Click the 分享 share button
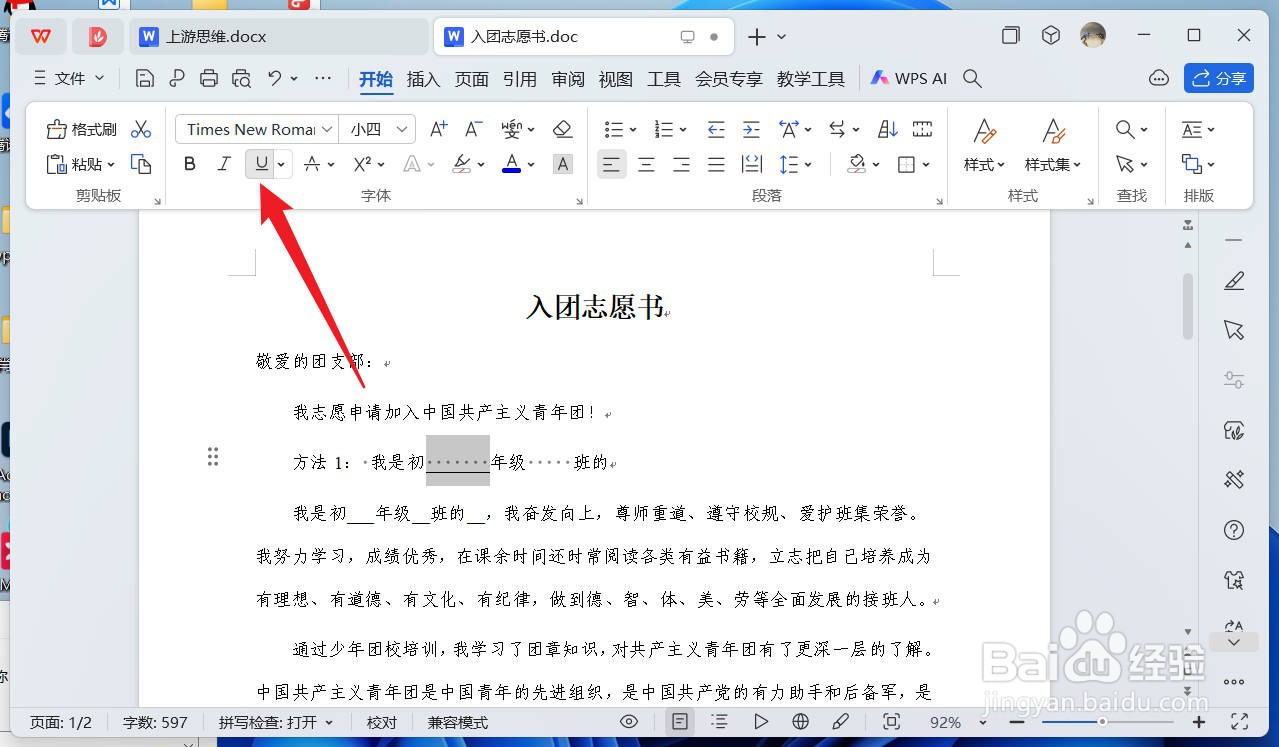The image size is (1279, 747). pos(1218,78)
